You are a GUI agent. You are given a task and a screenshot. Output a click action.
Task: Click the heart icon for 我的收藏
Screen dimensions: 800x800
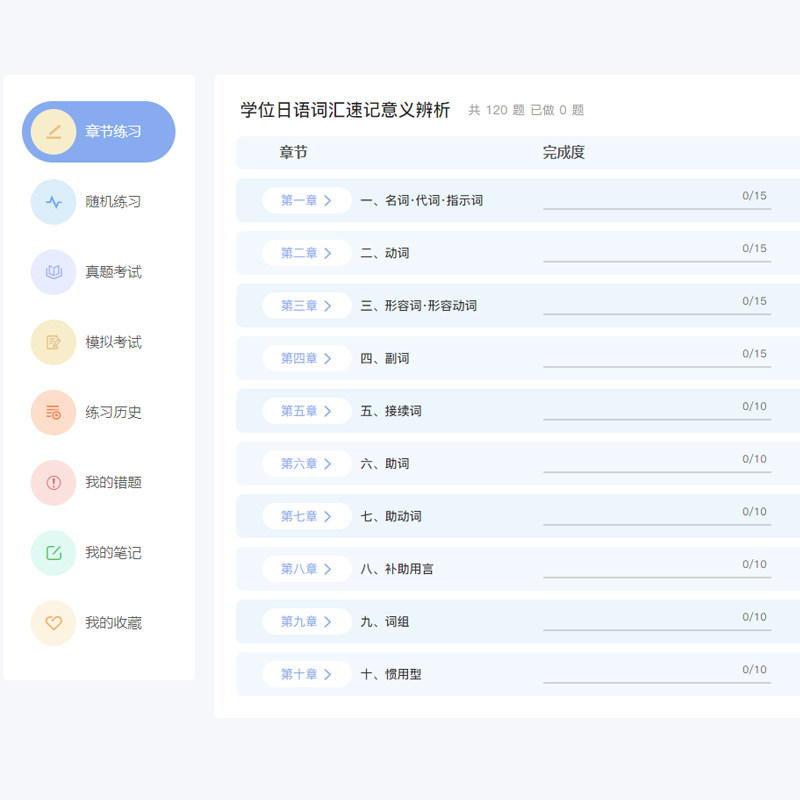pyautogui.click(x=54, y=623)
